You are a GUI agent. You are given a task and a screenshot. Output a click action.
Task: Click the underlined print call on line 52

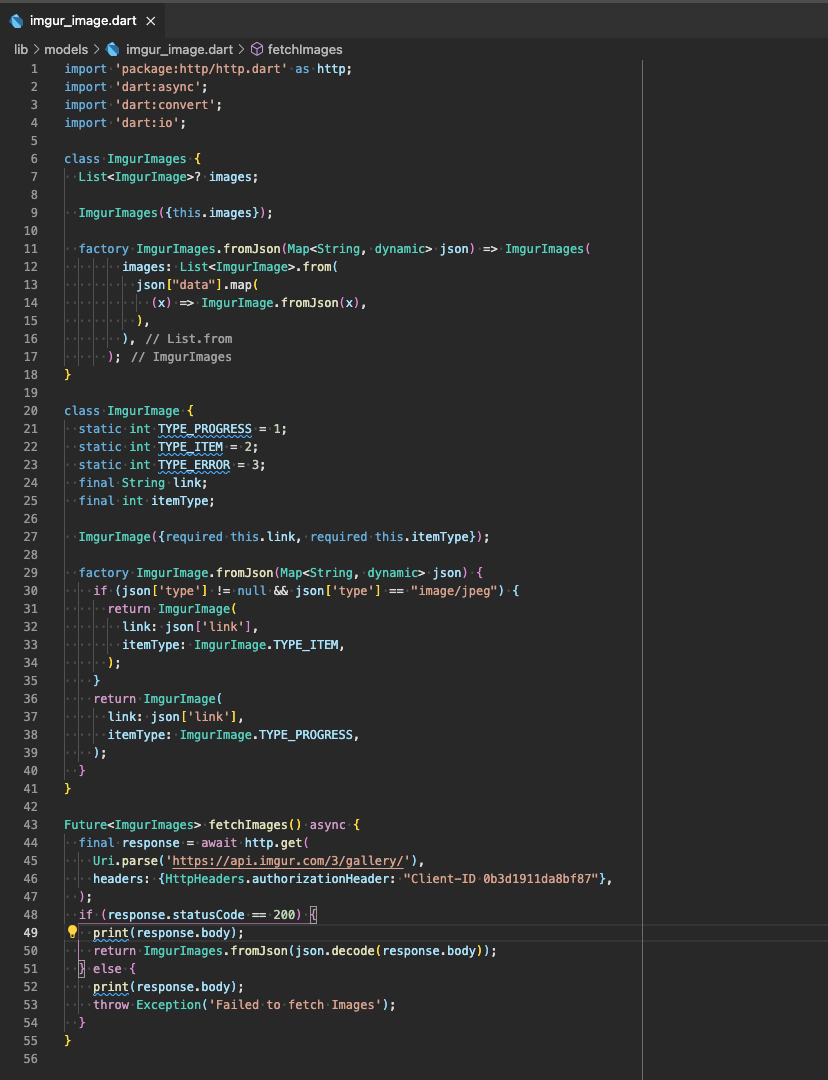(111, 986)
